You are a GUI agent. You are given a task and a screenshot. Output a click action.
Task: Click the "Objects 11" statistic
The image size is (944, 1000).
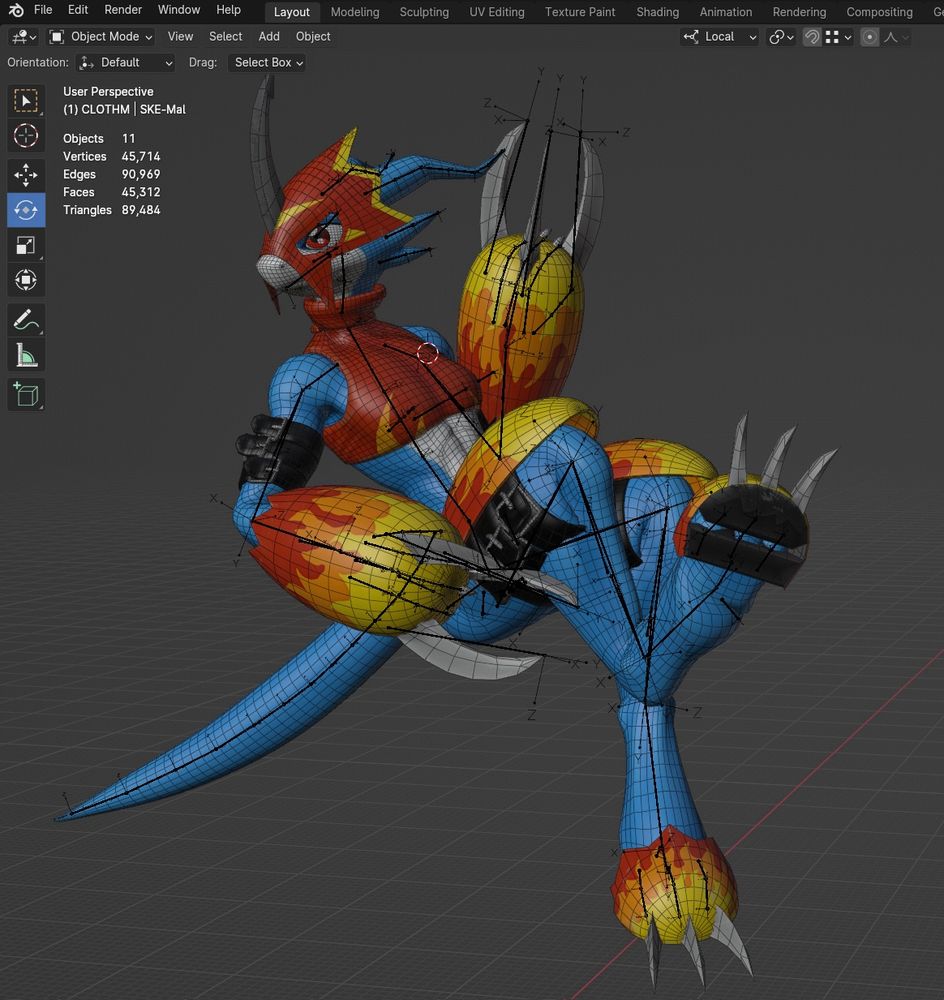tap(99, 138)
